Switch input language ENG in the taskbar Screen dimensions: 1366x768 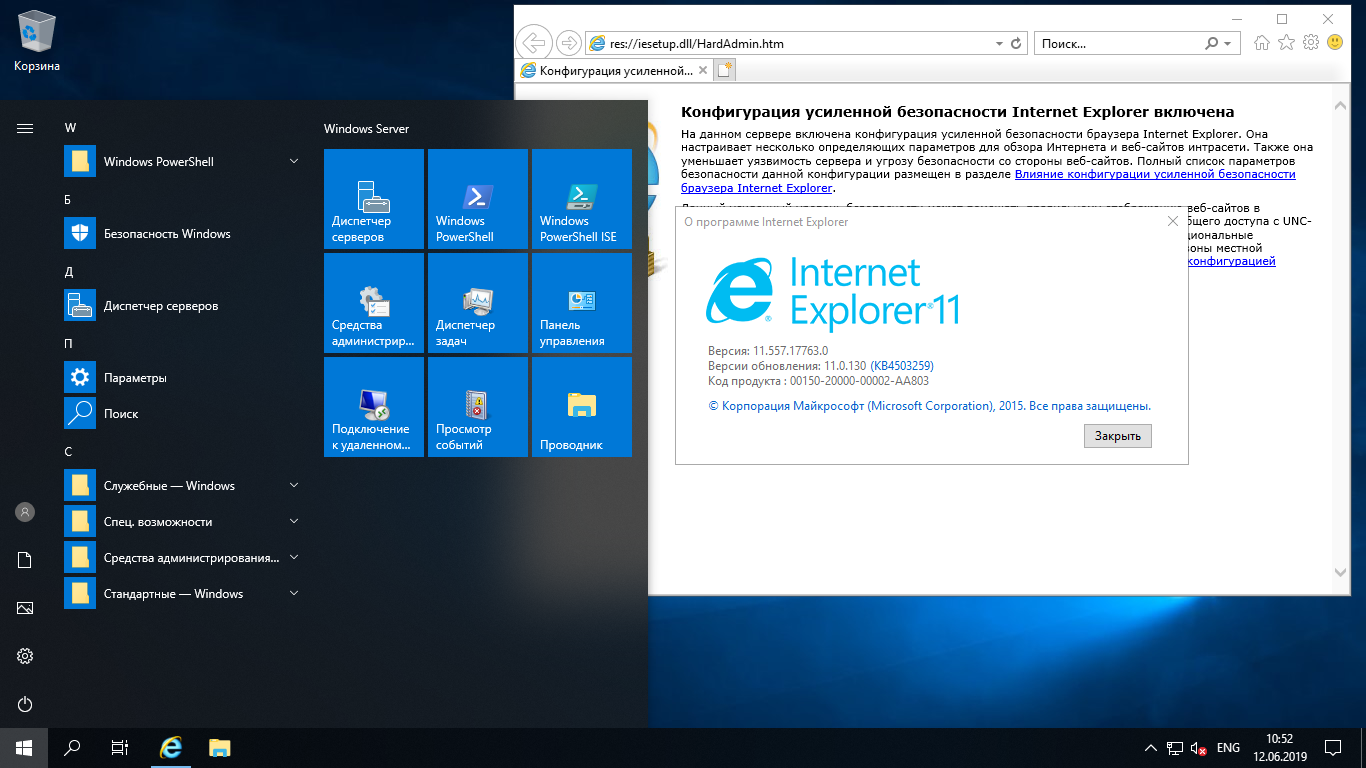tap(1228, 748)
